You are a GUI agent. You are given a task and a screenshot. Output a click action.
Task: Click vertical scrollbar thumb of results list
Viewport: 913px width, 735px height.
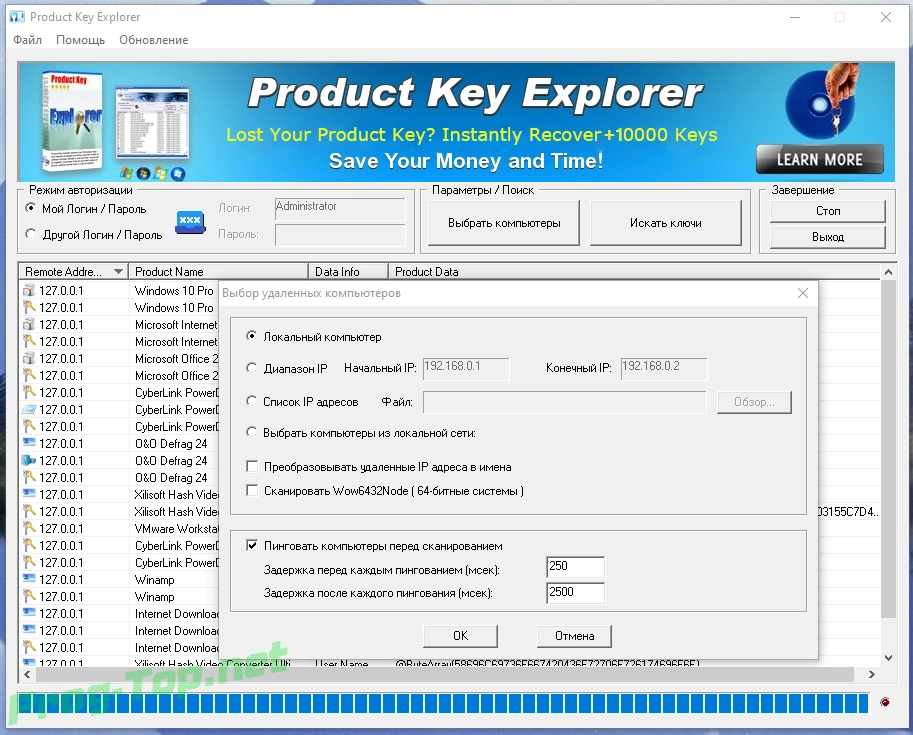(888, 448)
